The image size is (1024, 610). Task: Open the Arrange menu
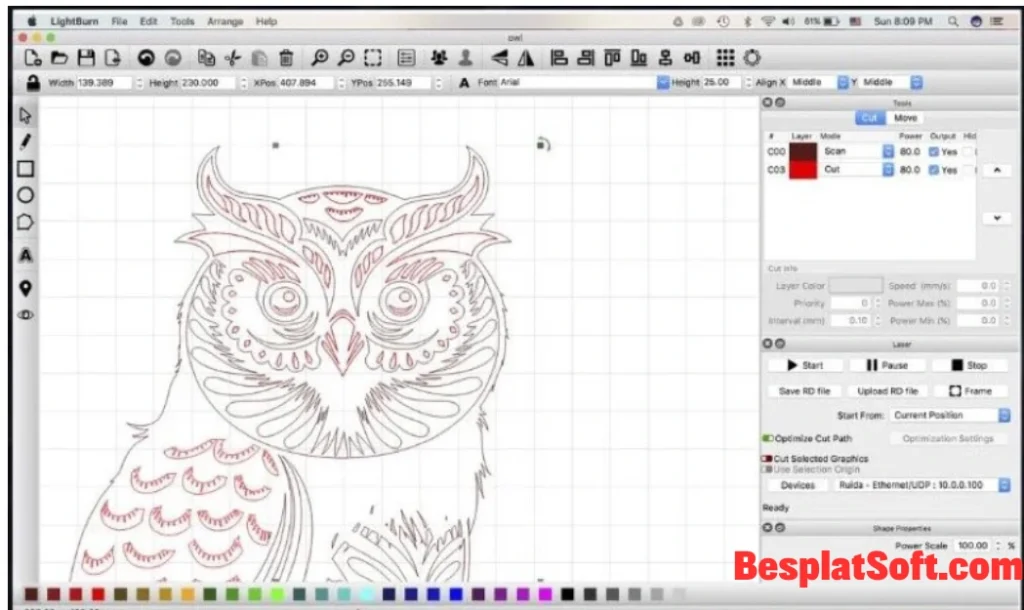[224, 20]
